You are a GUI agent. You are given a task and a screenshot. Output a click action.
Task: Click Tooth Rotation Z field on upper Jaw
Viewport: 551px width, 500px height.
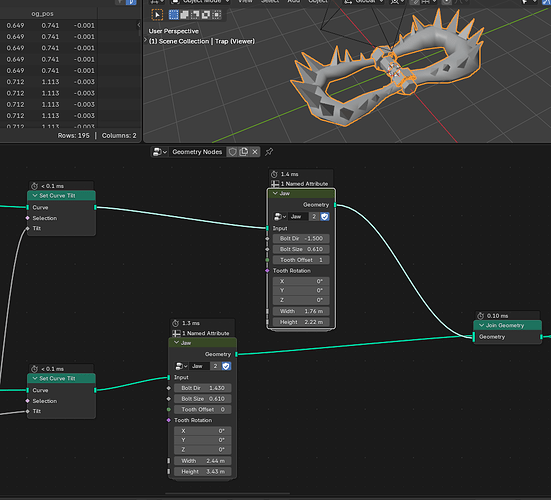[301, 300]
